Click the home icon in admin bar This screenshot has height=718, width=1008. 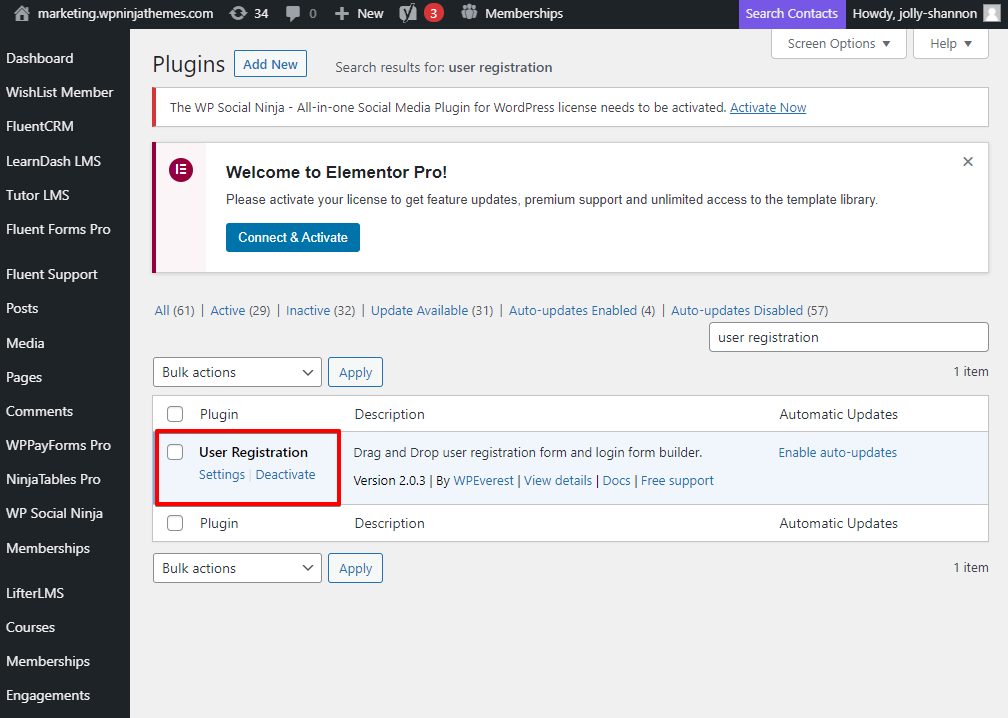[22, 13]
